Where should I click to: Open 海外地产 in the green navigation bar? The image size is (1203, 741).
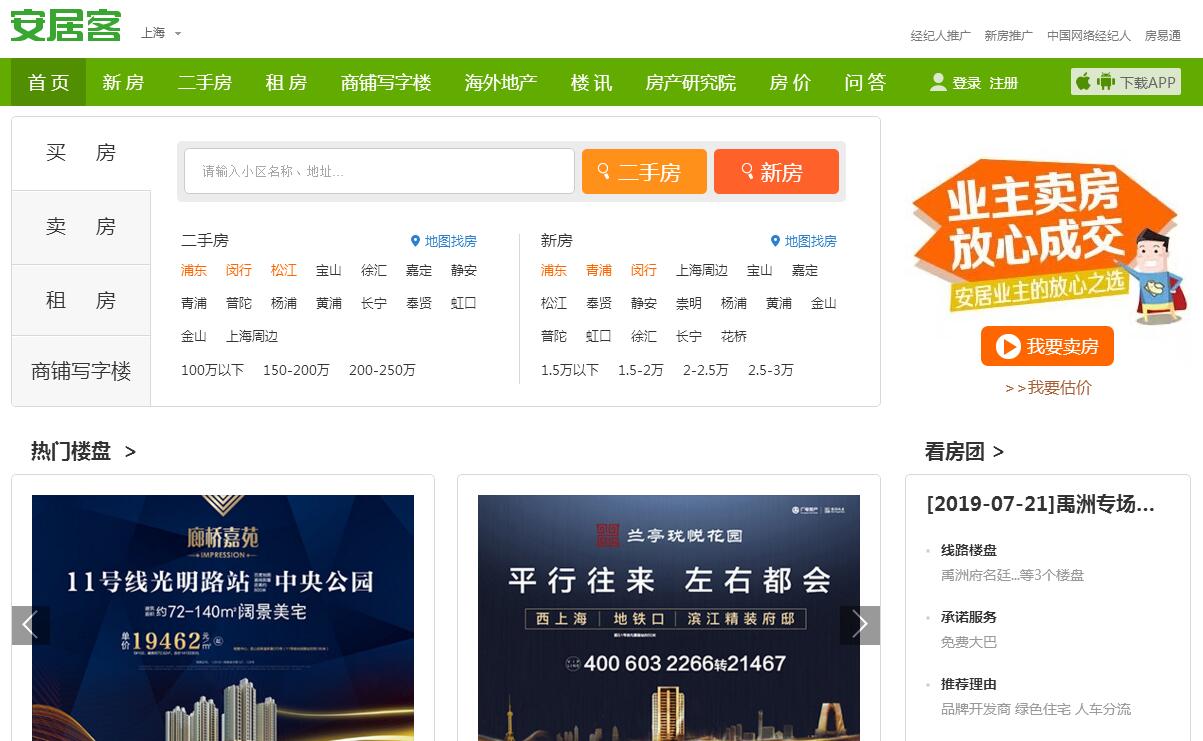501,82
